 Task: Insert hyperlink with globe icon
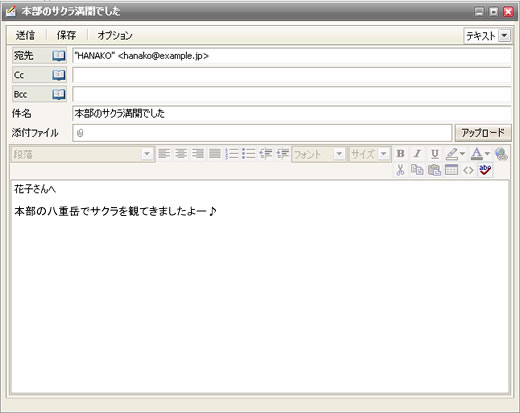(x=501, y=154)
